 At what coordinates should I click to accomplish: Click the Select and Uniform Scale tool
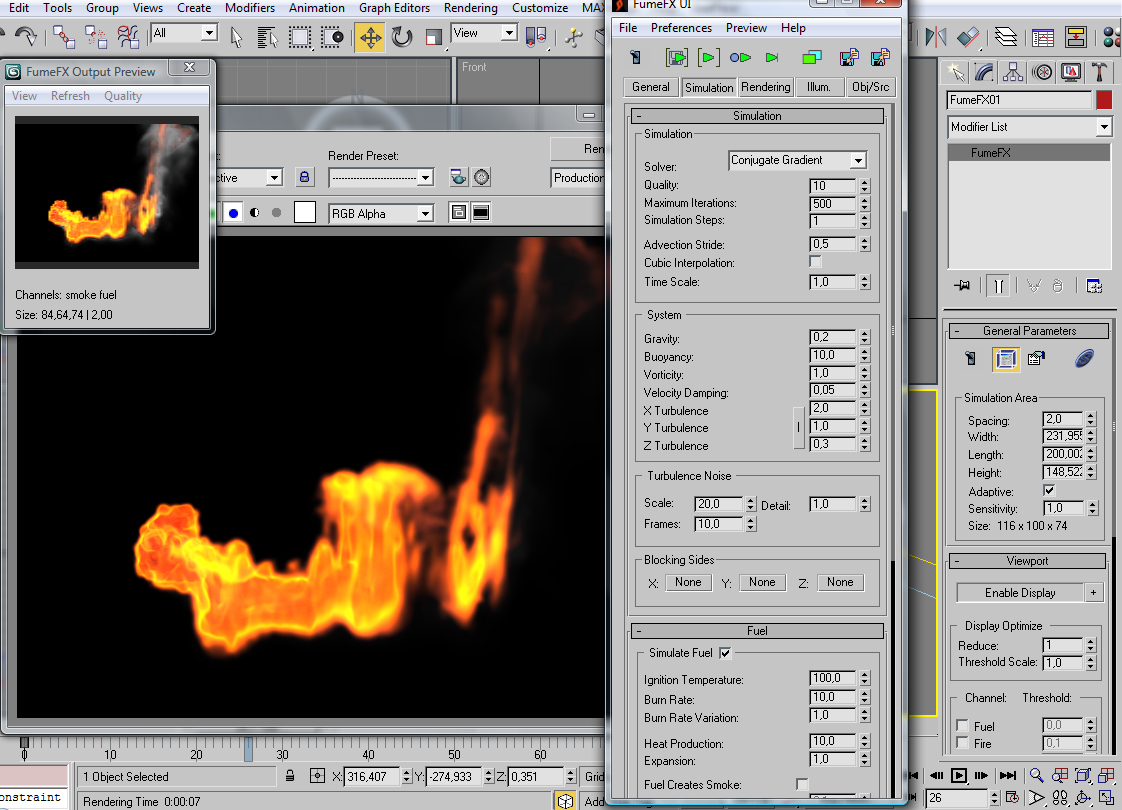click(433, 37)
